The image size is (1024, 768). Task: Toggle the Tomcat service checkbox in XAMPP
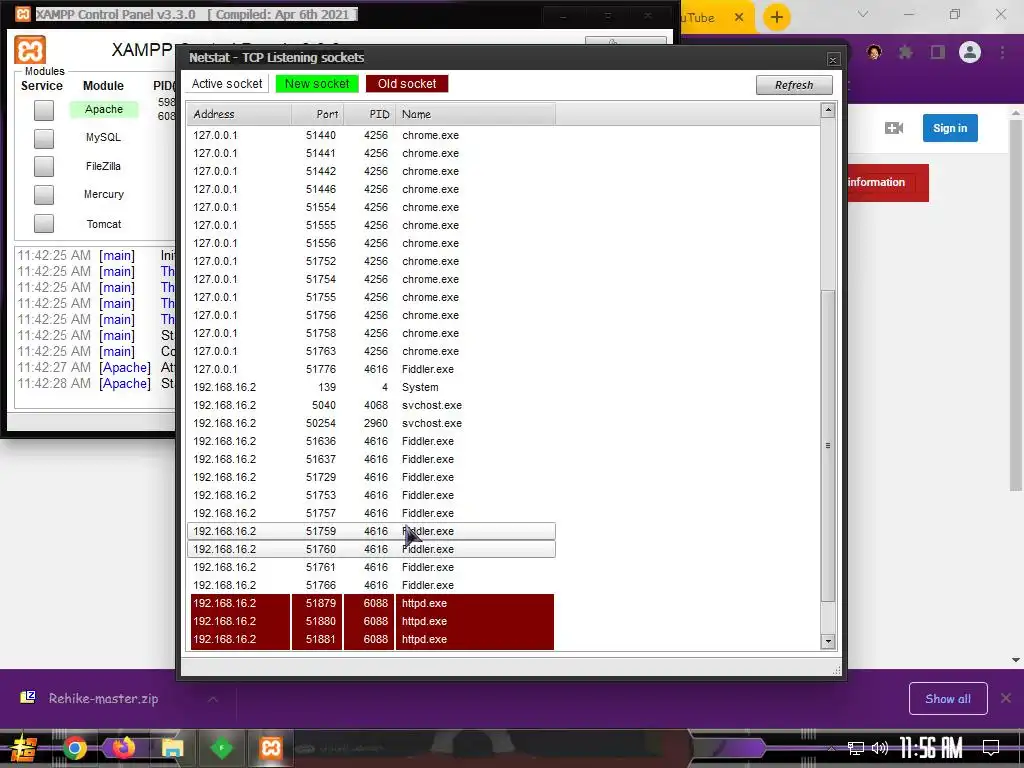pos(44,223)
